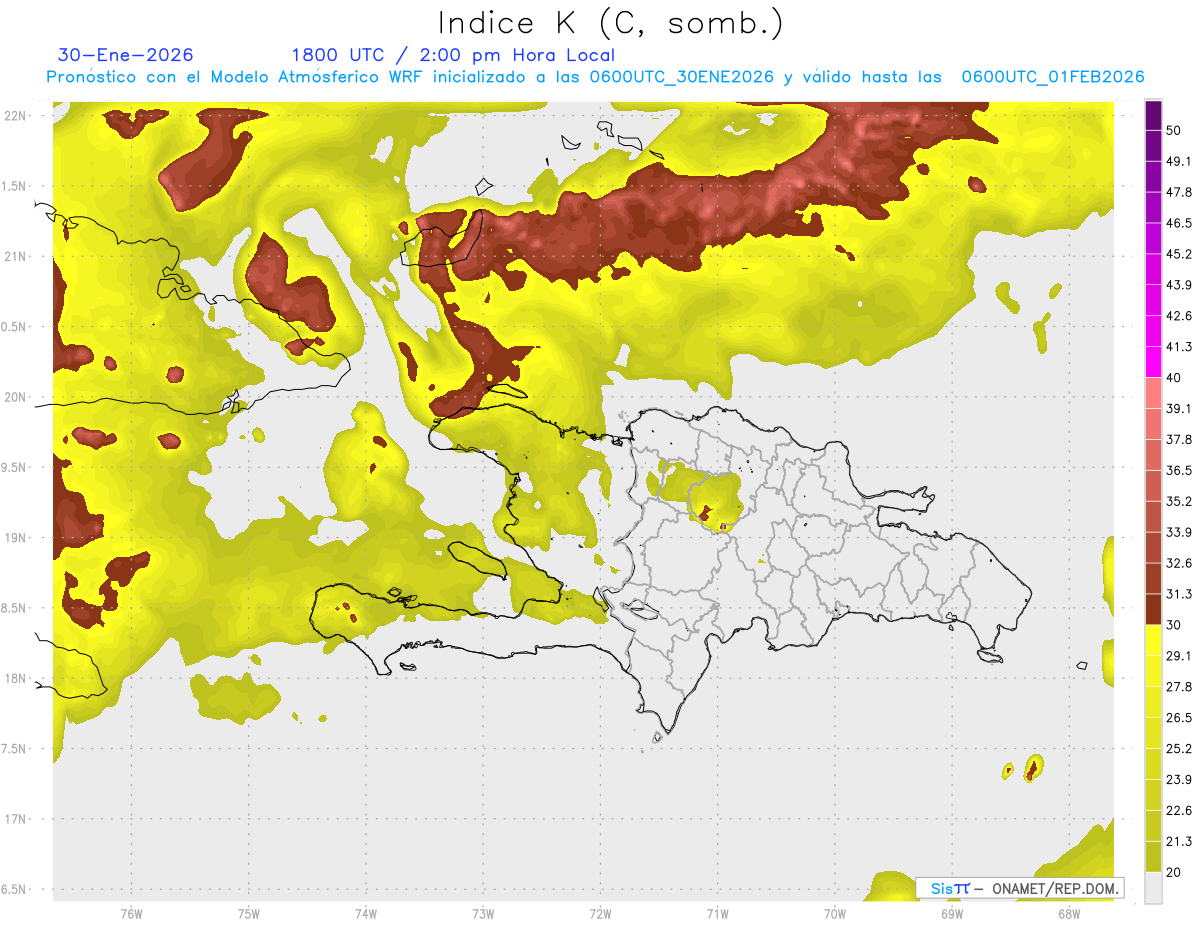Click the legend value 41.3
This screenshot has width=1200, height=927.
(1178, 347)
